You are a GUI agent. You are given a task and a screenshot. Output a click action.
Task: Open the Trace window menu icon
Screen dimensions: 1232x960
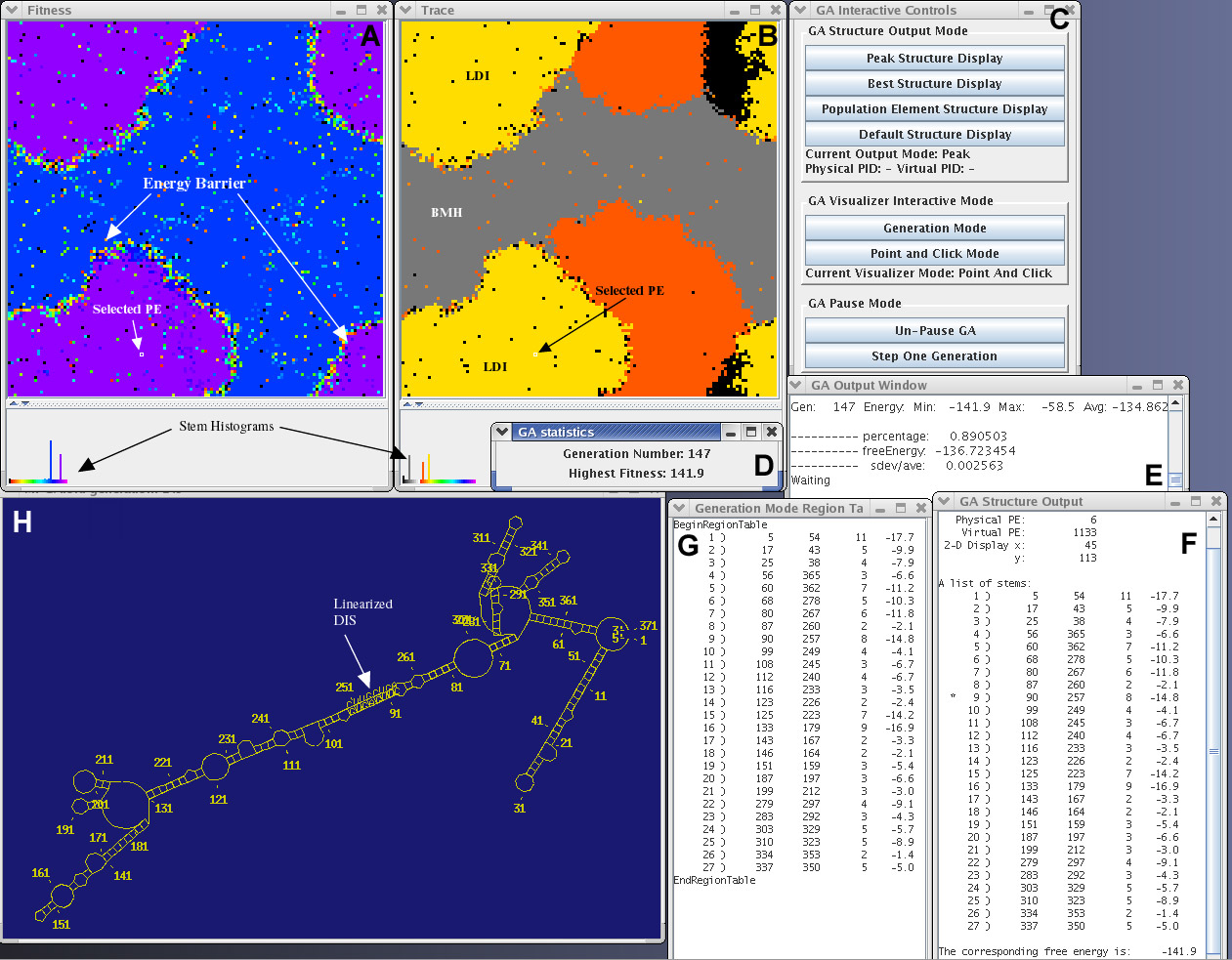coord(407,10)
